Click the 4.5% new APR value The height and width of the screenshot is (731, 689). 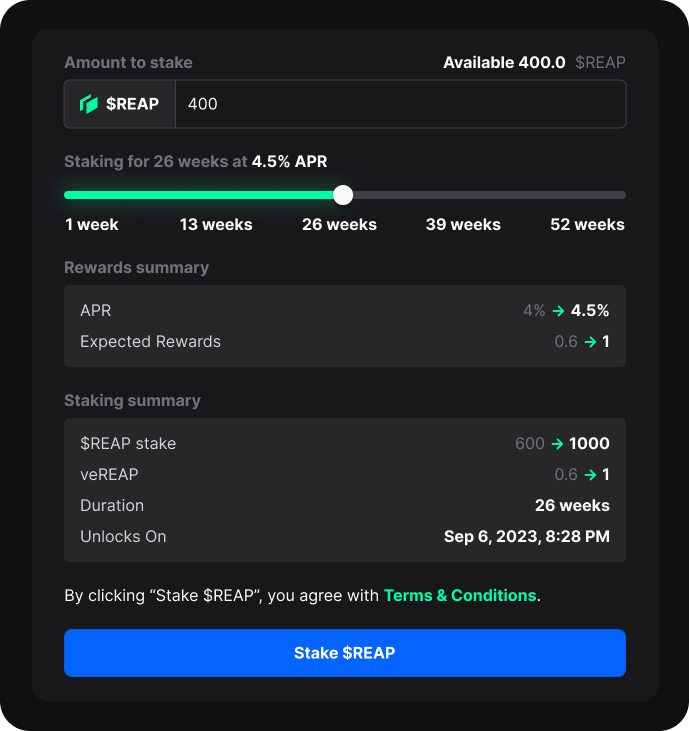(590, 311)
